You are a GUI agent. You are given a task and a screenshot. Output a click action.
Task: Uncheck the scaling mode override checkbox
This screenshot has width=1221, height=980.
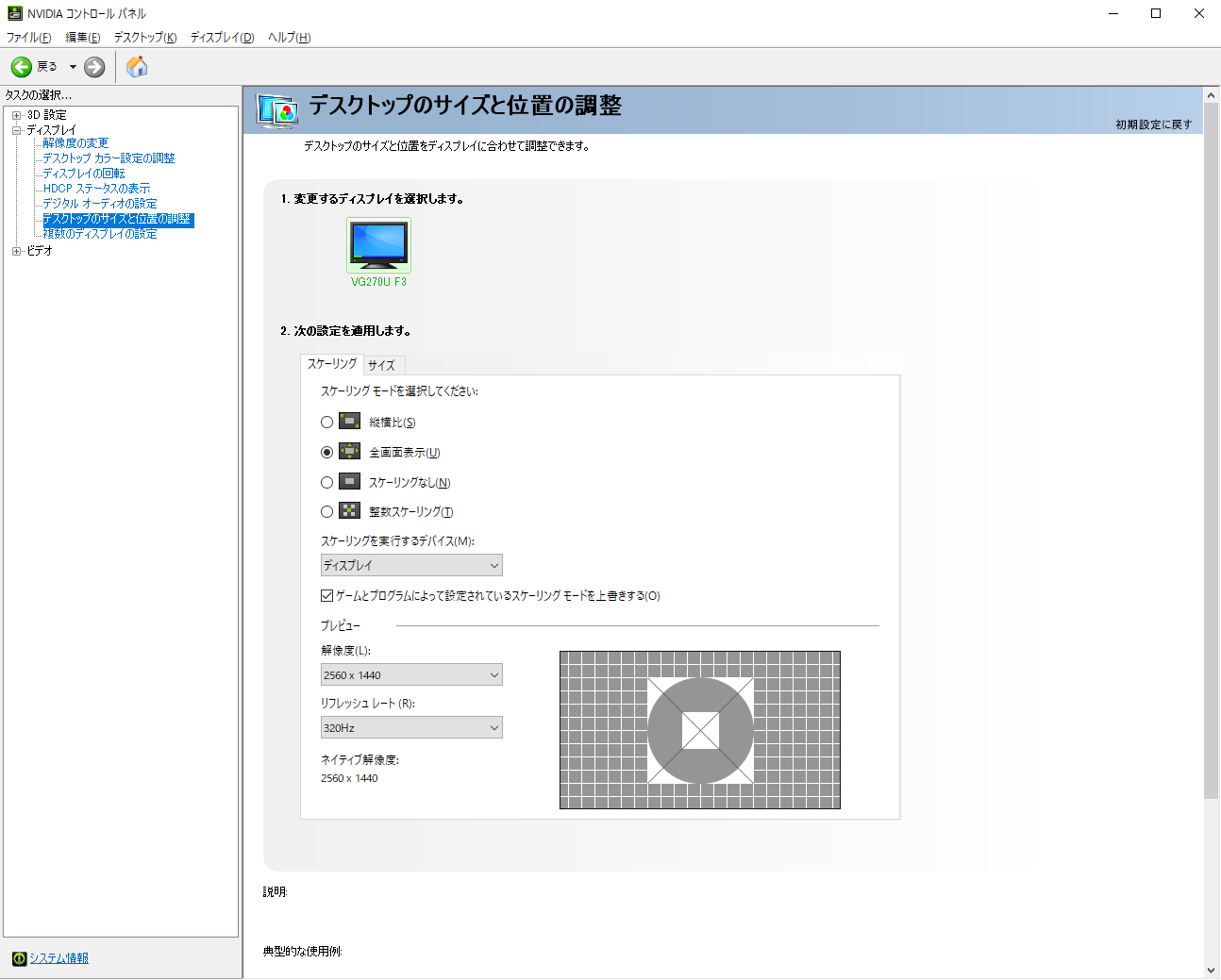coord(326,596)
